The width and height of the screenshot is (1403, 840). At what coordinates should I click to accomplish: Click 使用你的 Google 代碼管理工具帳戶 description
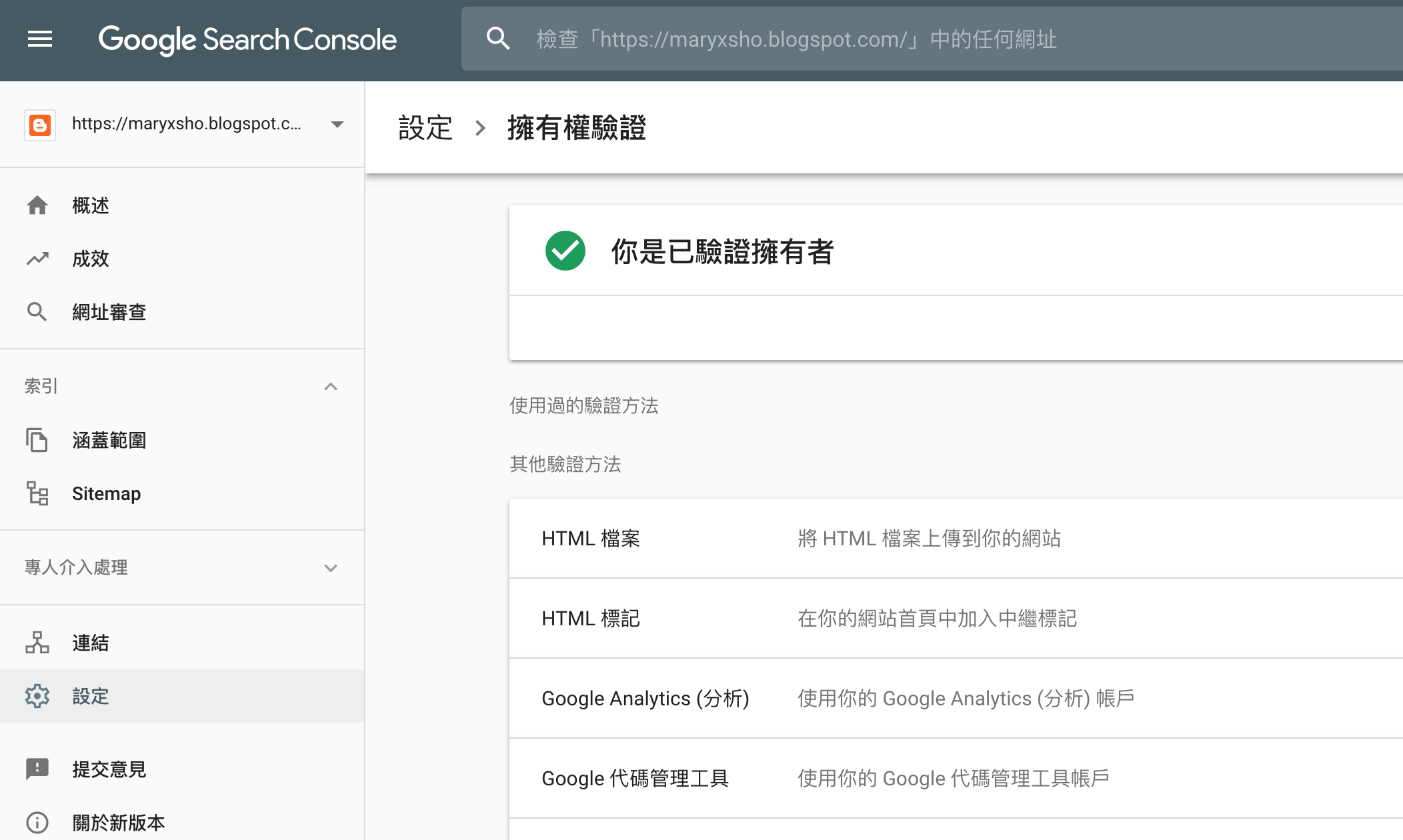click(x=954, y=778)
